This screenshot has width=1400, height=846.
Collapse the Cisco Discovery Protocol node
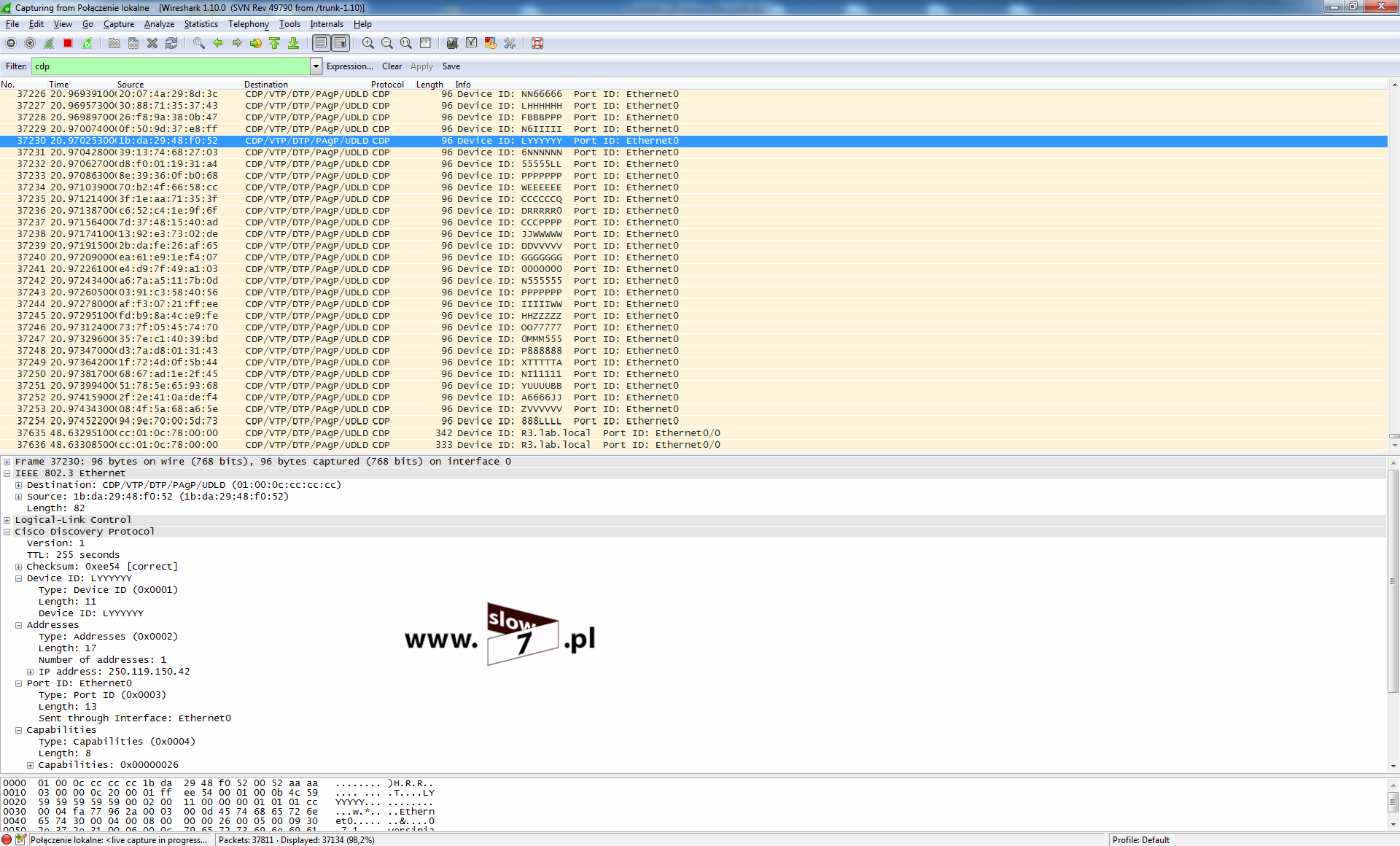click(7, 532)
